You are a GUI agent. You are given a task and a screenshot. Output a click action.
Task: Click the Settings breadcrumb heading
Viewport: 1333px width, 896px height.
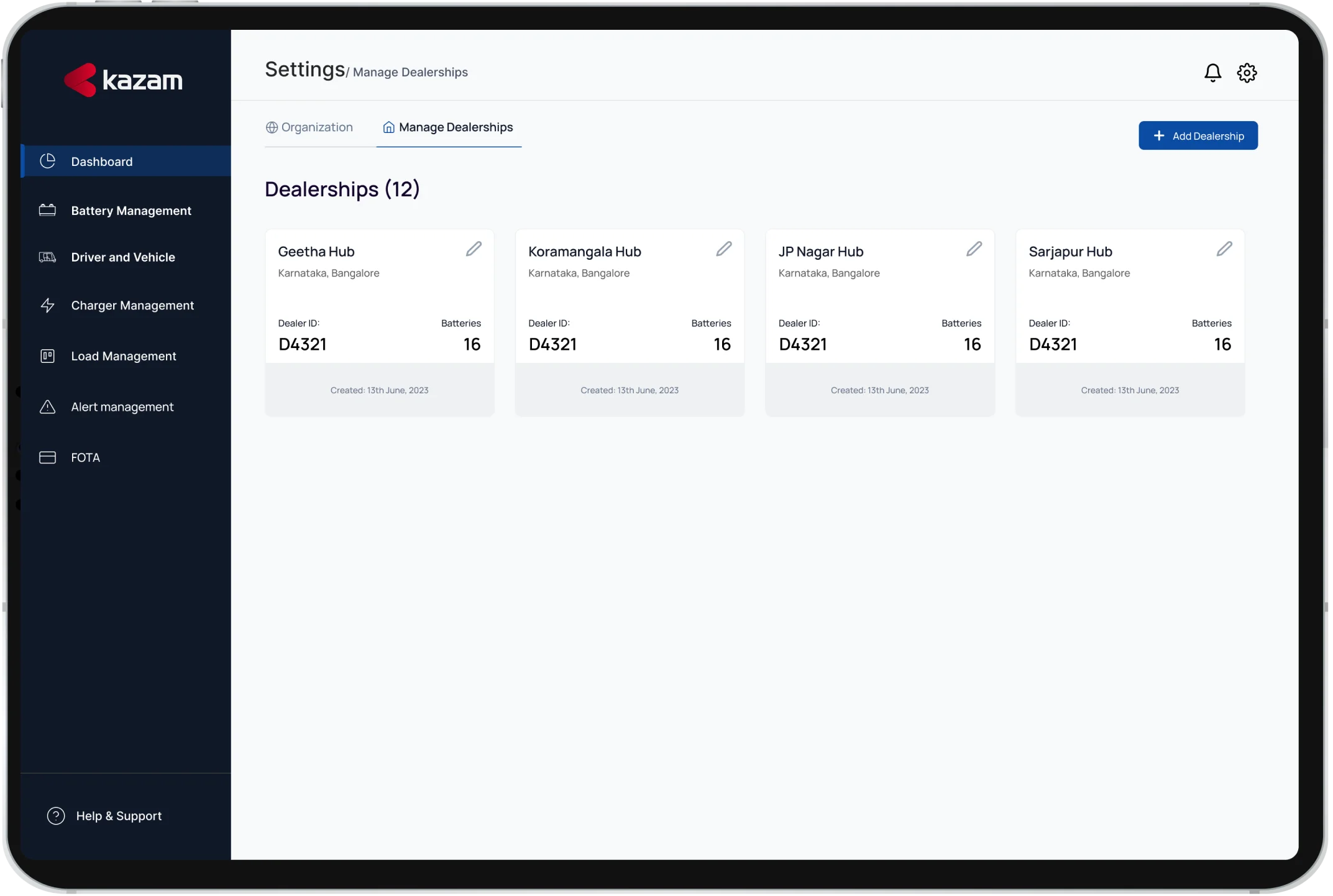click(305, 70)
